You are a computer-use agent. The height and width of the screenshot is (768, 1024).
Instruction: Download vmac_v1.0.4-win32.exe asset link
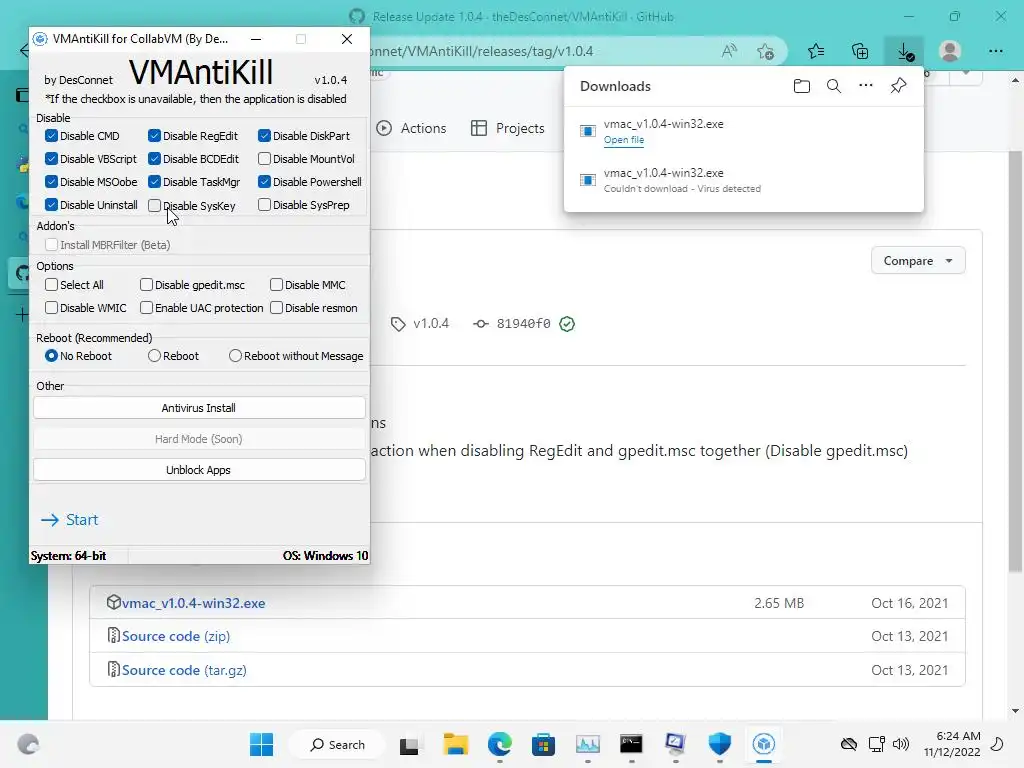pyautogui.click(x=193, y=603)
